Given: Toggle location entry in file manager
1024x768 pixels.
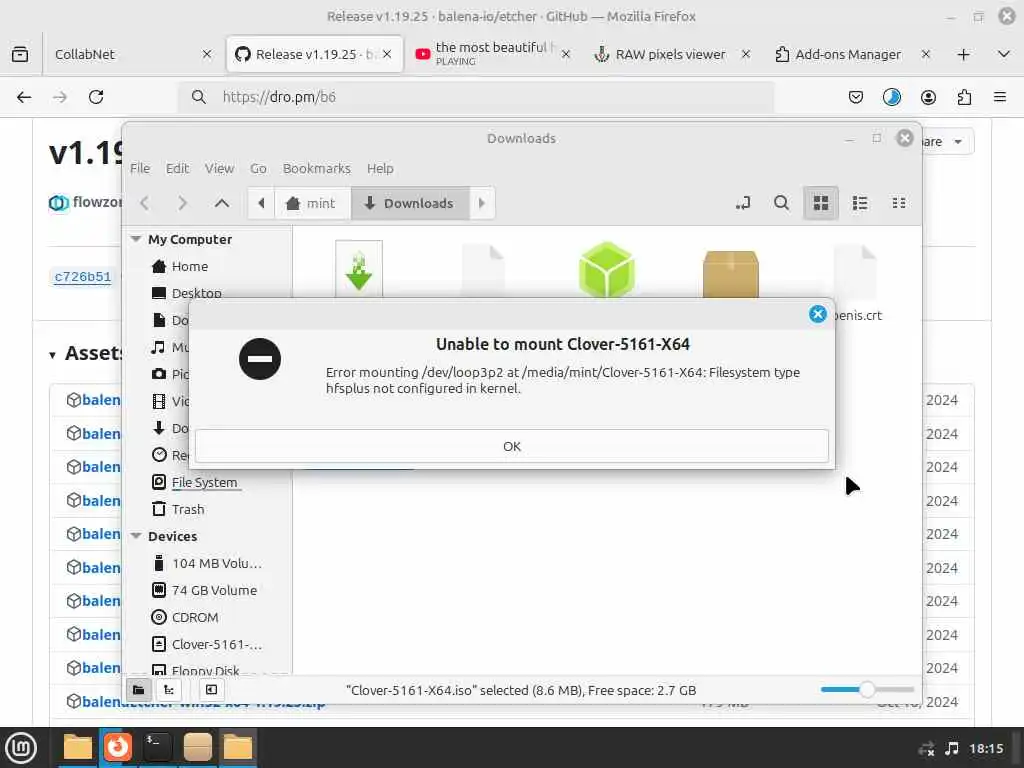Looking at the screenshot, I should click(x=743, y=203).
